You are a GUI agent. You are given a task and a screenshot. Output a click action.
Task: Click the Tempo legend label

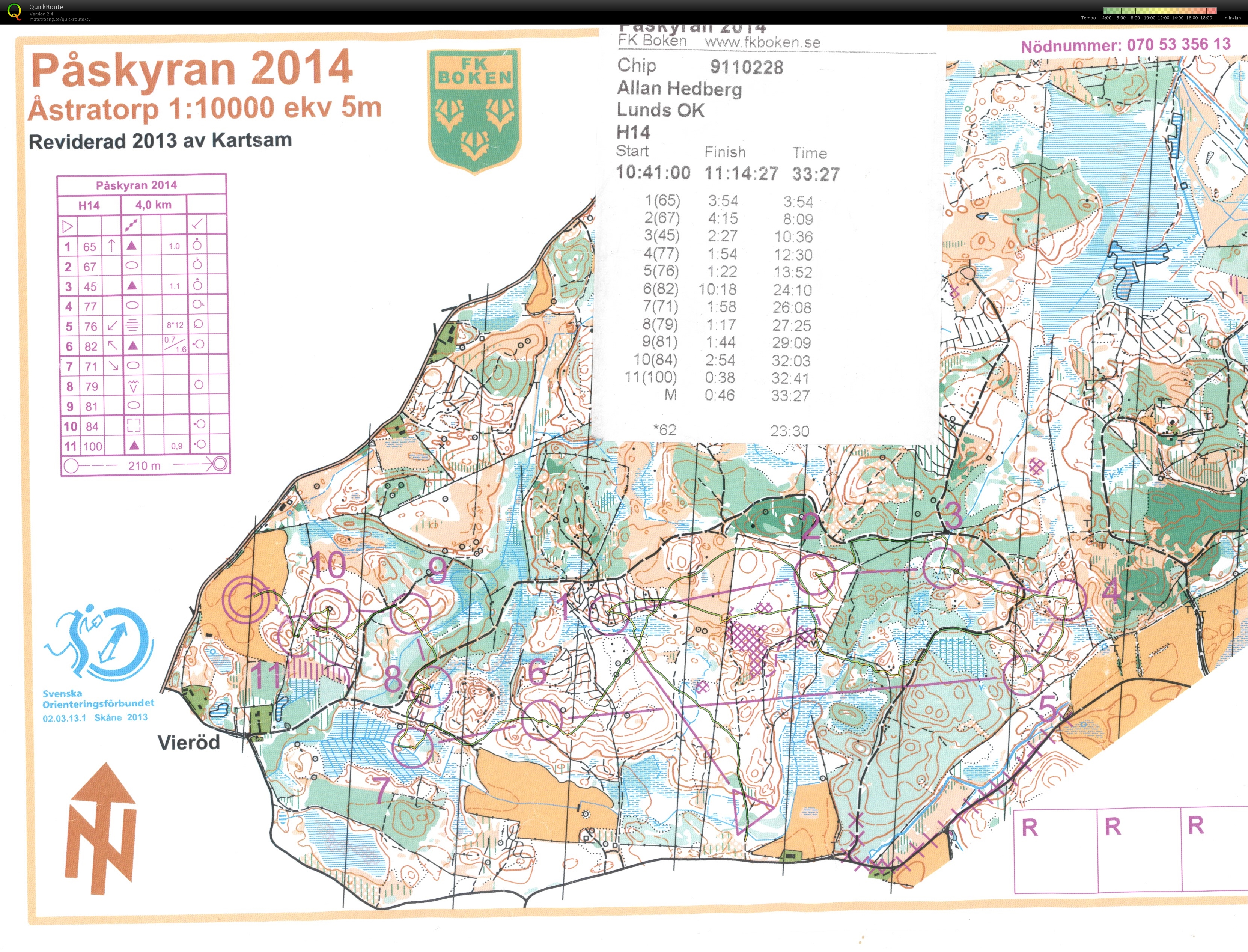coord(1088,18)
